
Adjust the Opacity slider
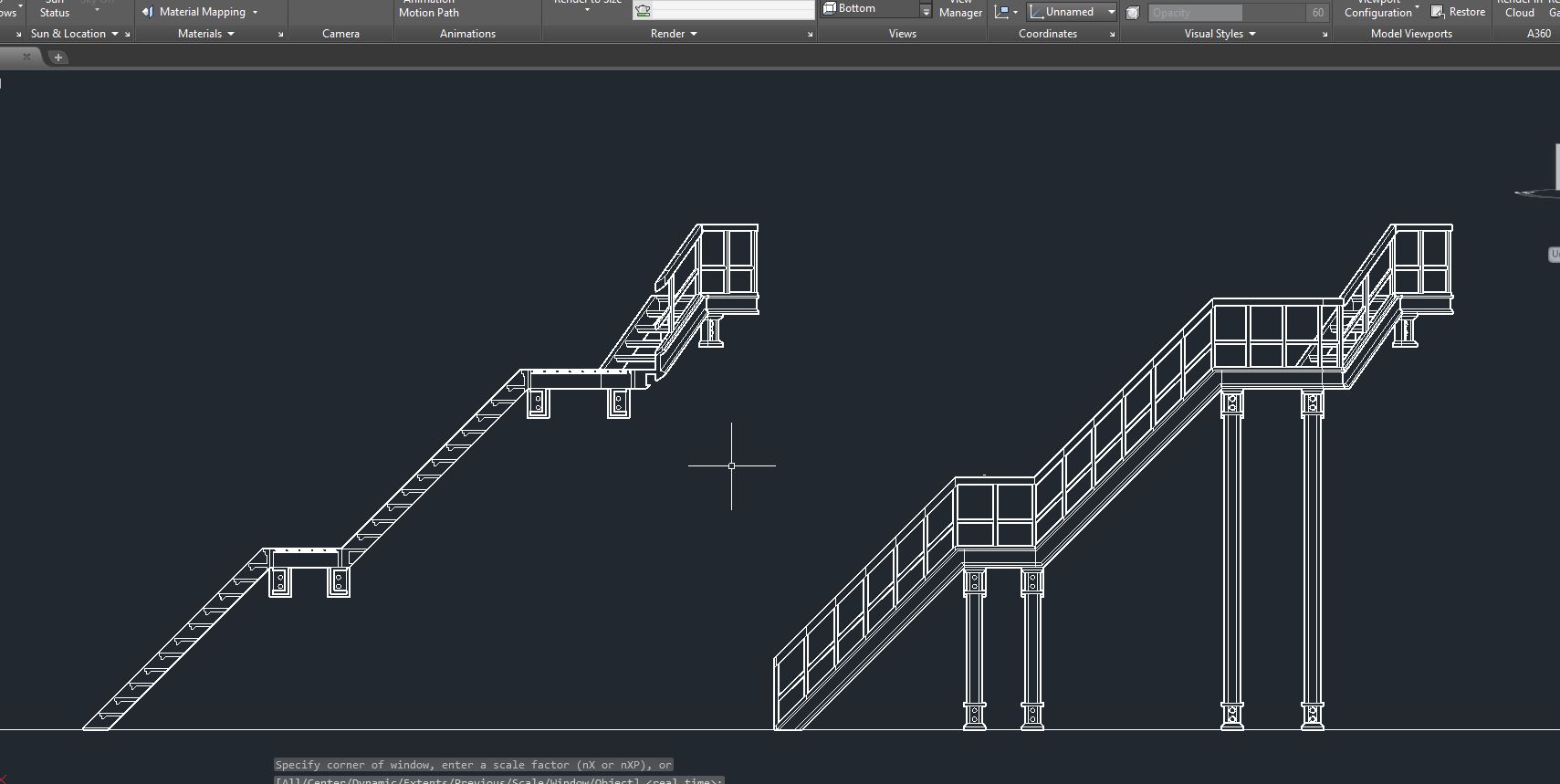[1226, 13]
